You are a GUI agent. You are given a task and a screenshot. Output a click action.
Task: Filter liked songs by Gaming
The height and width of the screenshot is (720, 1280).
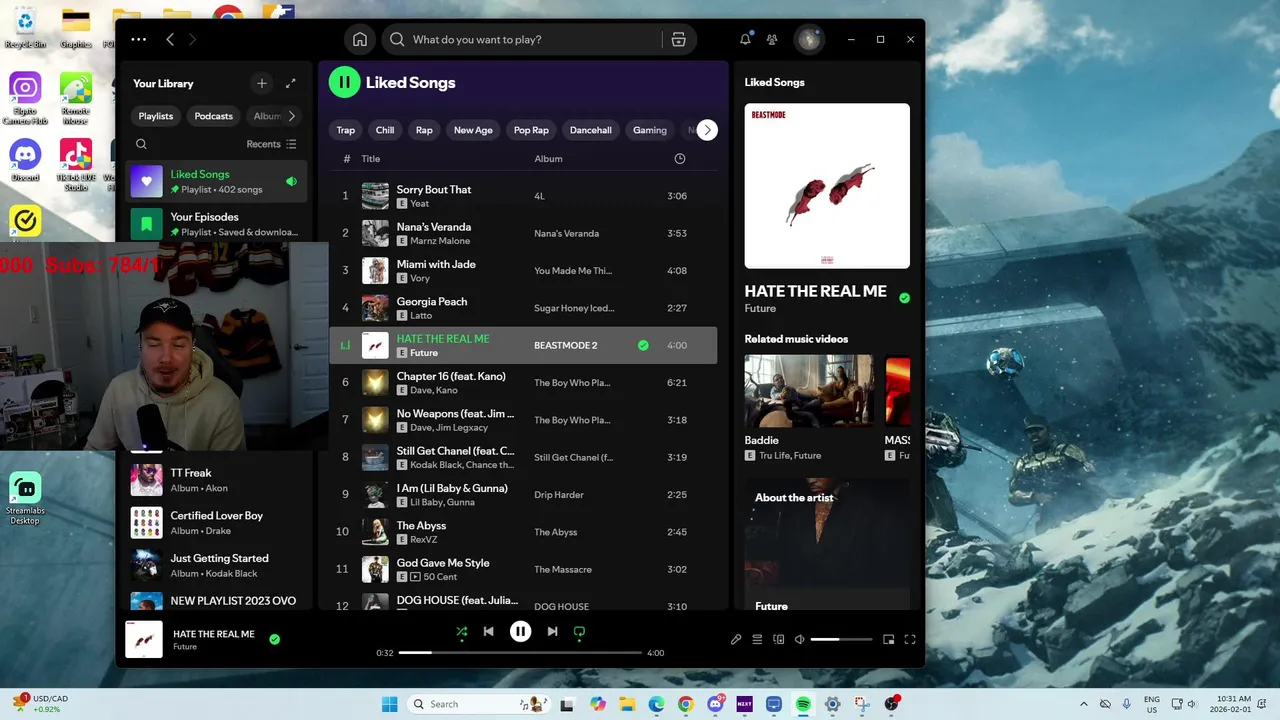(x=650, y=130)
